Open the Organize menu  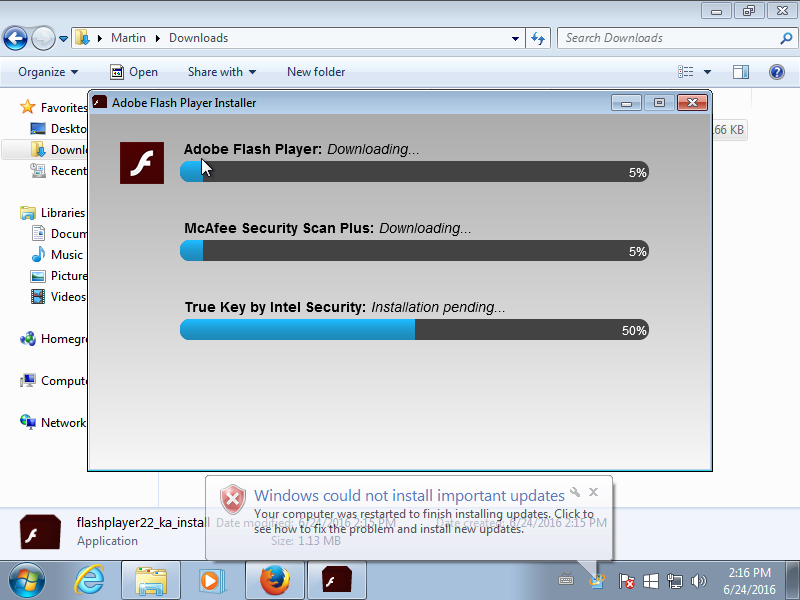pyautogui.click(x=48, y=72)
